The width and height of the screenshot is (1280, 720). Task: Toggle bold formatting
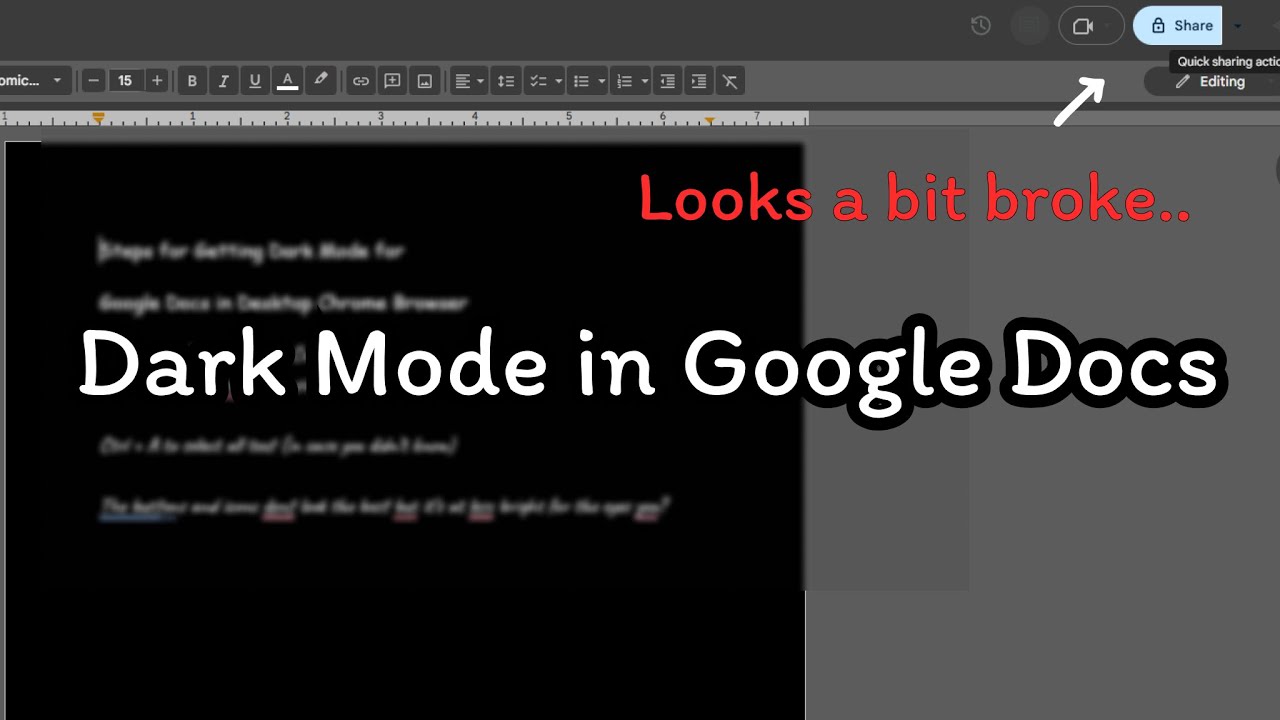tap(192, 81)
